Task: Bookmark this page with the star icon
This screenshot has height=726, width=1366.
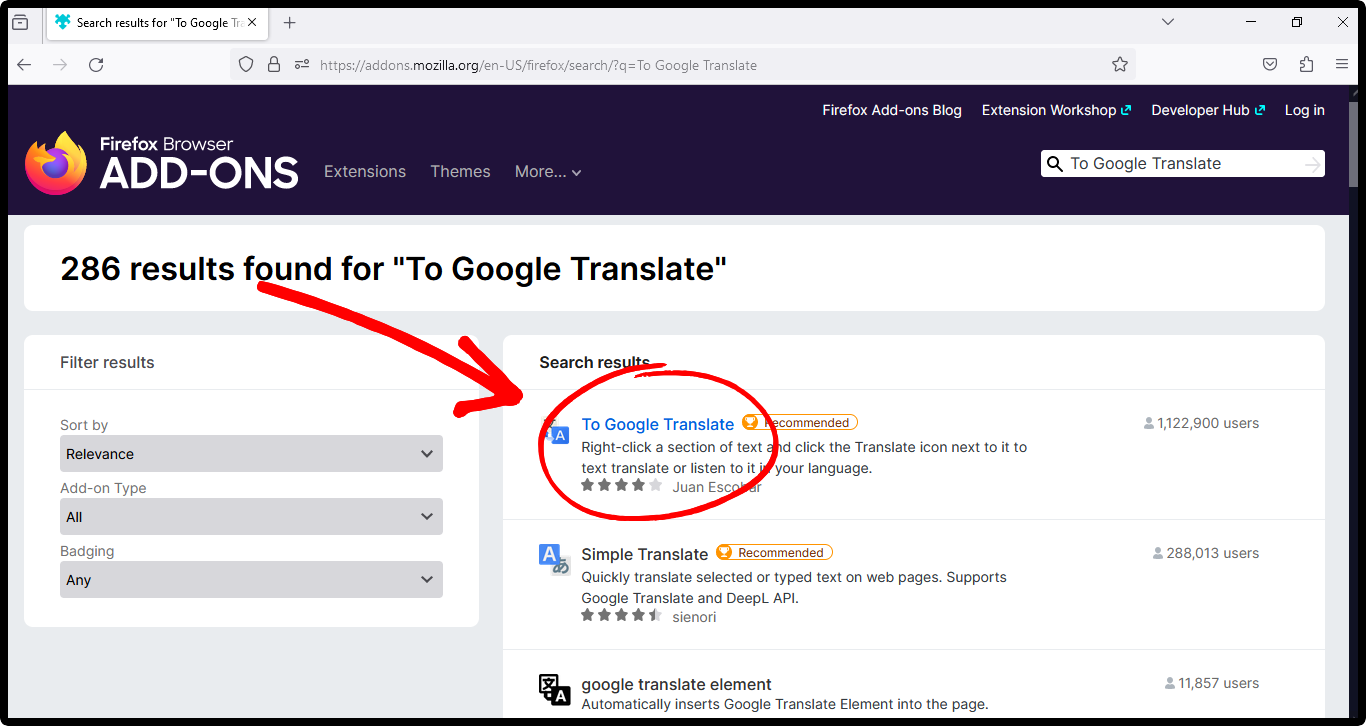Action: point(1120,65)
